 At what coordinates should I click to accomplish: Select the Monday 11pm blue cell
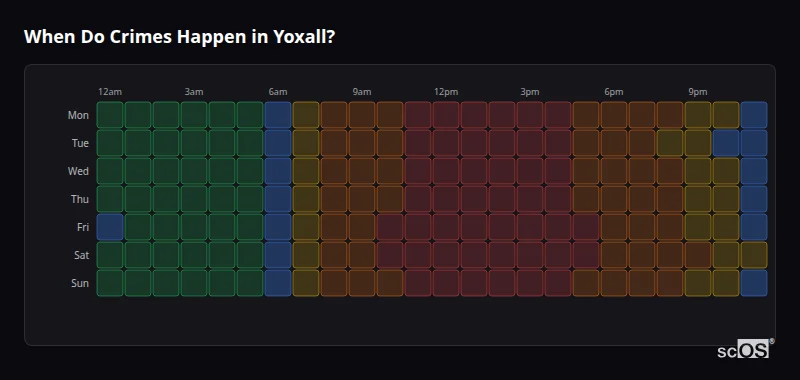pyautogui.click(x=754, y=115)
